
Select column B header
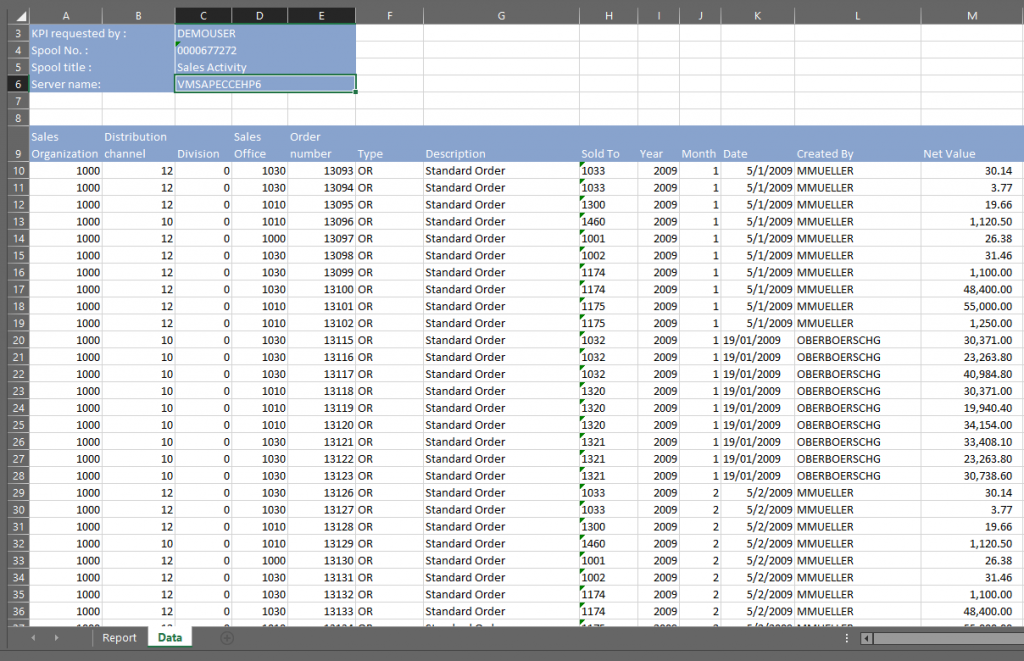tap(138, 16)
